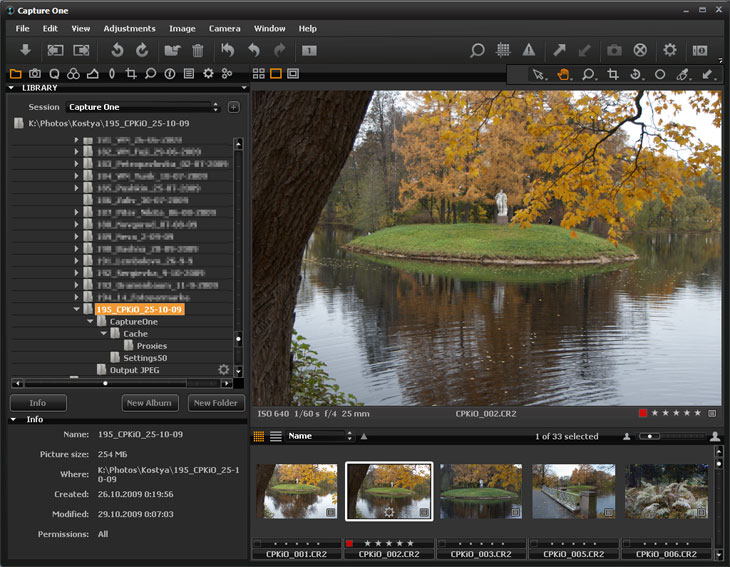
Task: Click the trash delete icon
Action: pos(198,50)
